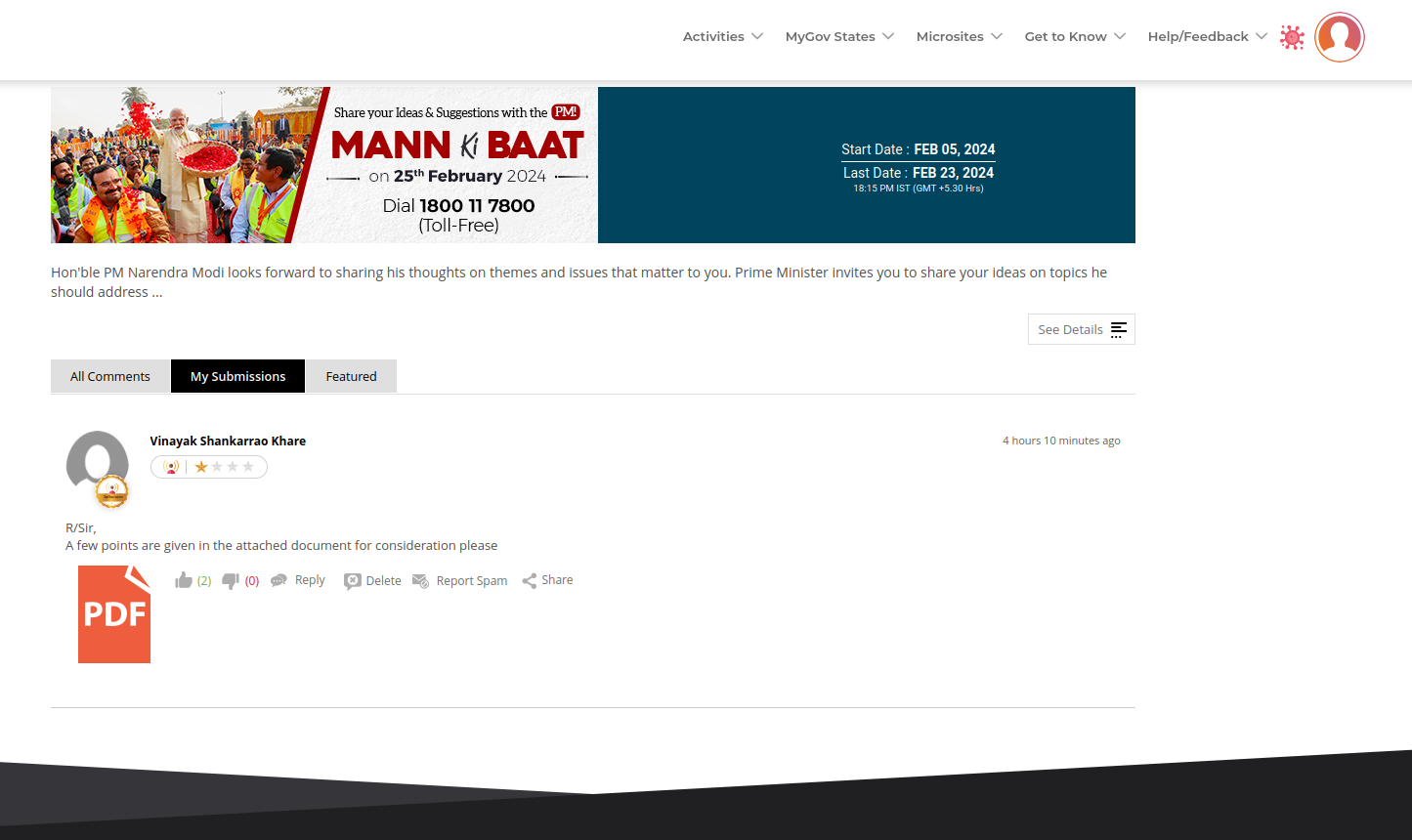
Task: Open the attached PDF document icon
Action: point(114,614)
